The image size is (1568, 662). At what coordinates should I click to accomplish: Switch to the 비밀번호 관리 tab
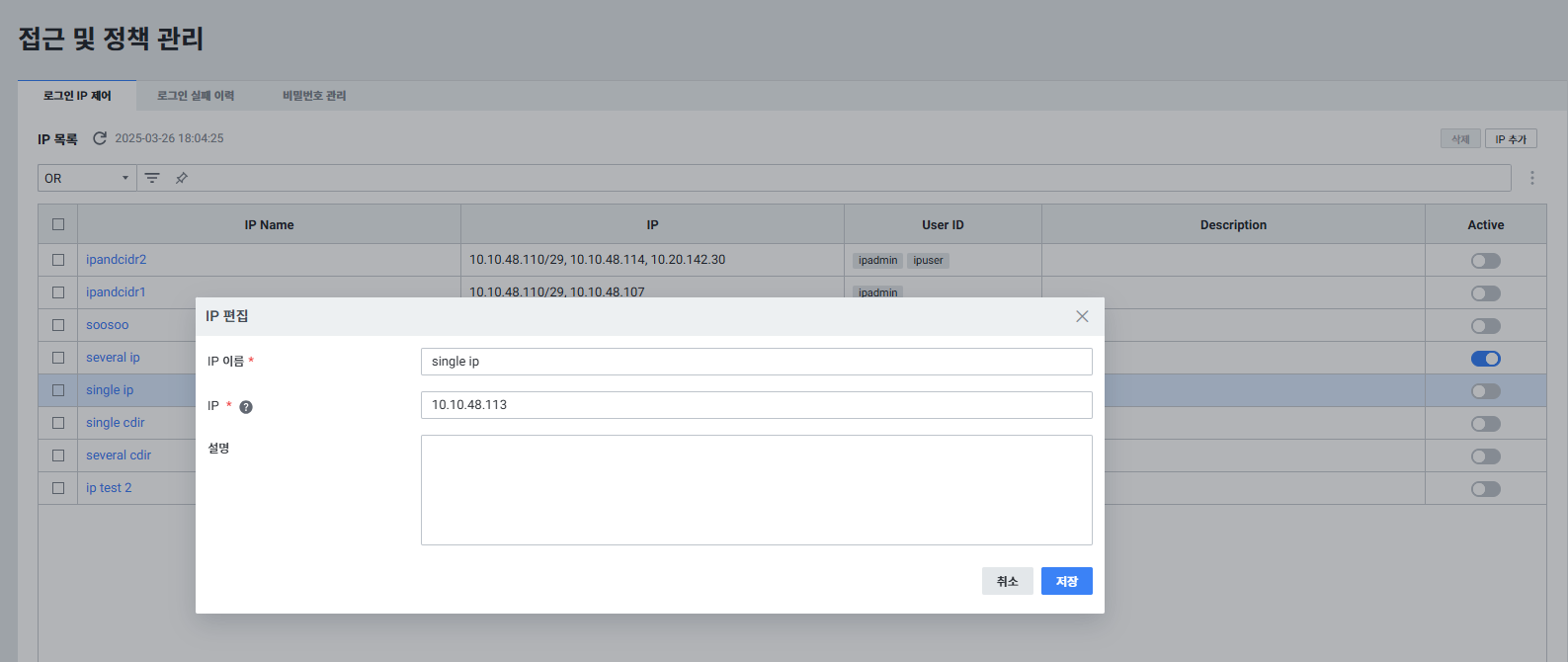pos(314,96)
